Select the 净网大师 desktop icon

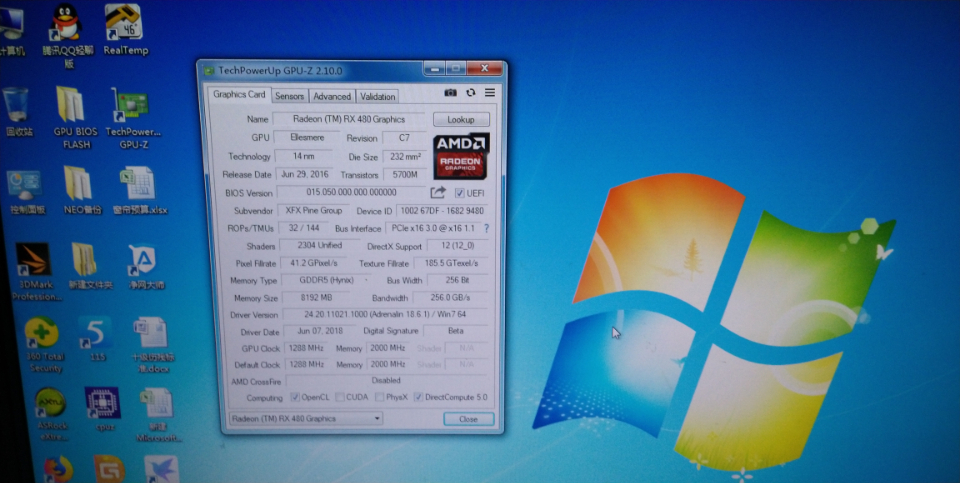[146, 266]
